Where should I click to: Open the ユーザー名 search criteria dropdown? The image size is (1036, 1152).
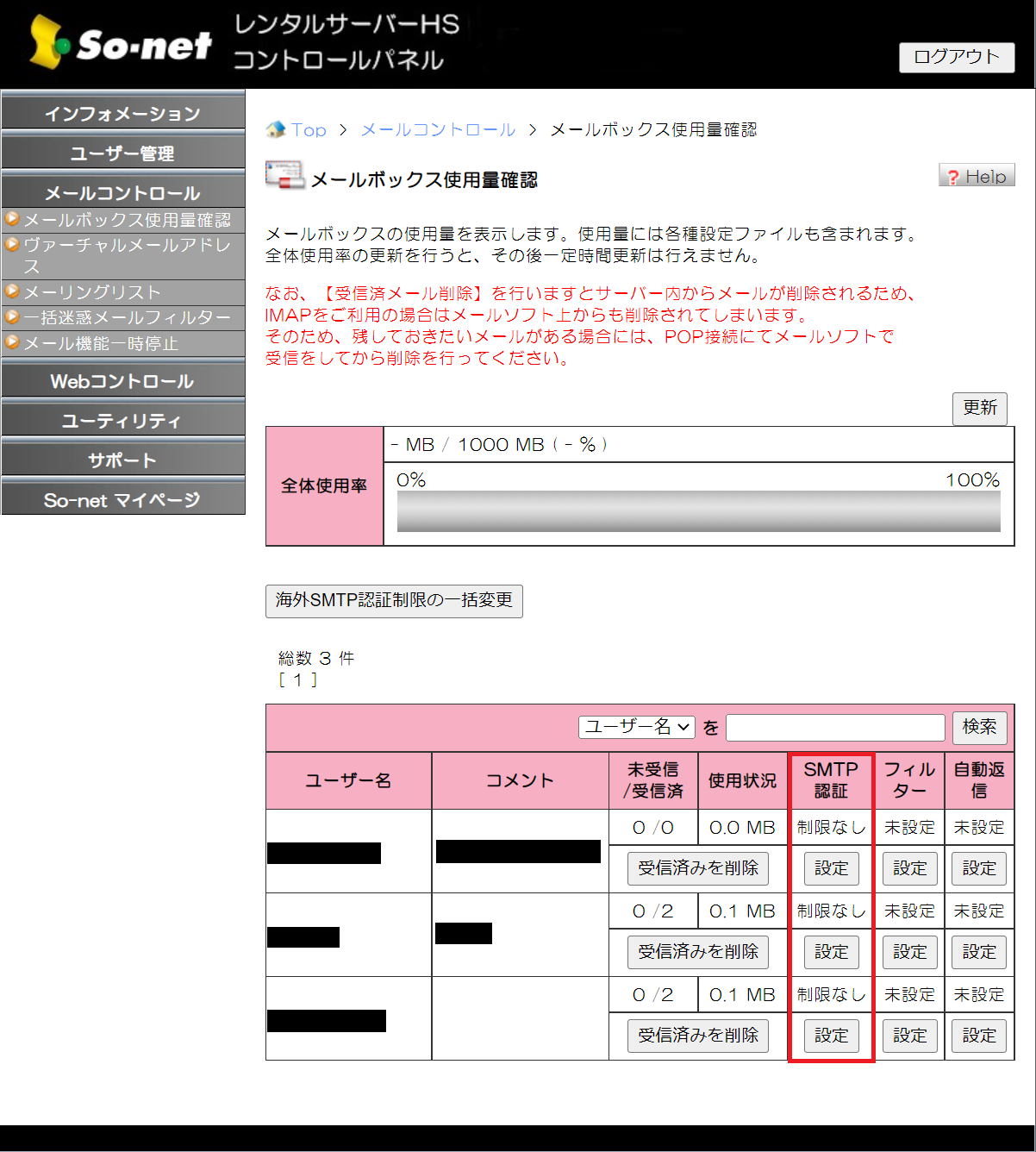coord(637,727)
